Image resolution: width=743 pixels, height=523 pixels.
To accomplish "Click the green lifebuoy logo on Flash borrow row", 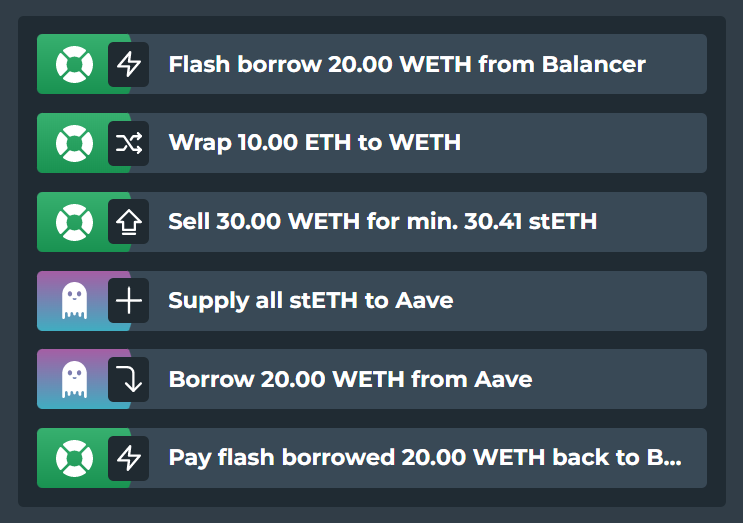I will [x=74, y=64].
